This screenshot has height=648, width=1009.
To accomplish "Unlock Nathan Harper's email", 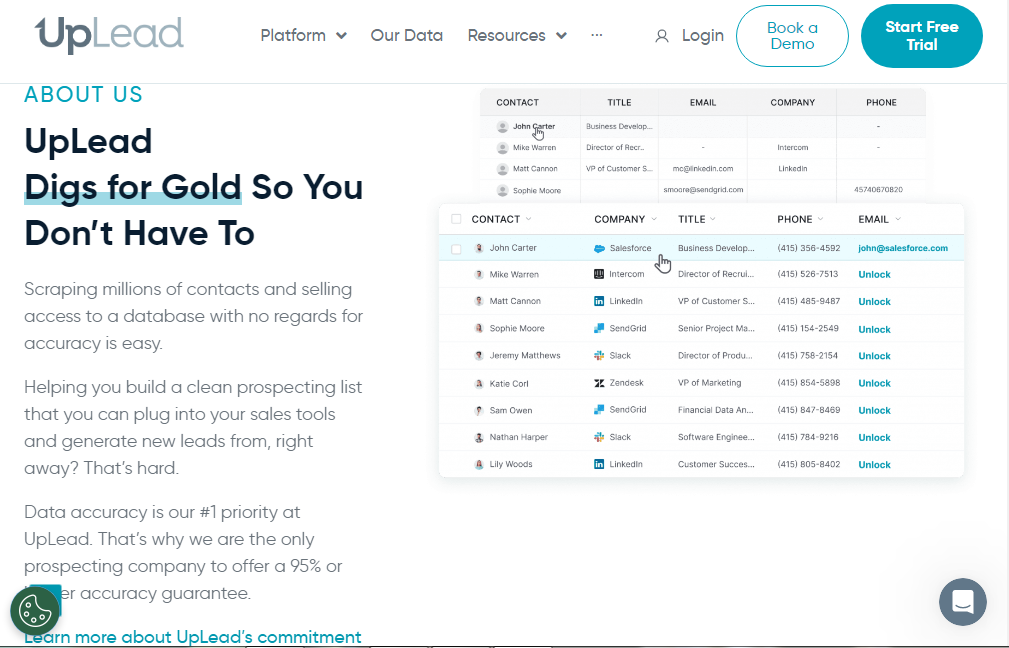I will point(875,438).
